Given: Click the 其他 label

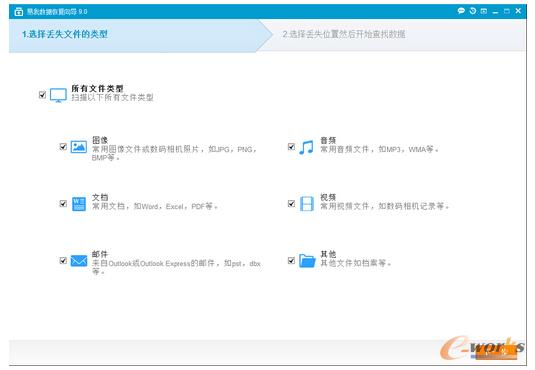Looking at the screenshot, I should (x=328, y=254).
